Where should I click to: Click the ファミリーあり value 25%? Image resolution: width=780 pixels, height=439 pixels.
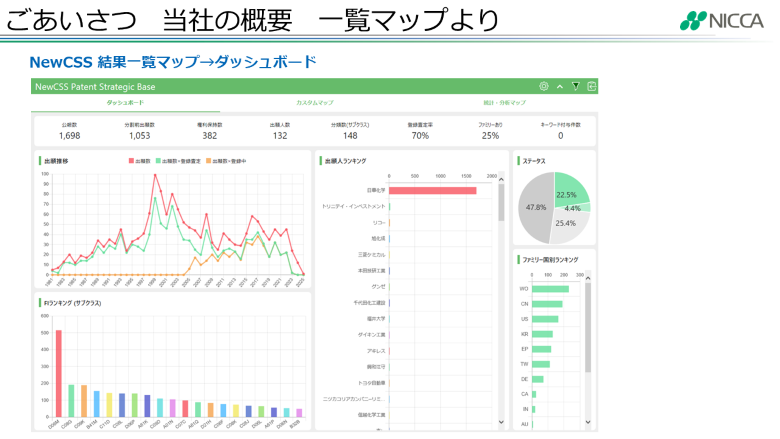point(490,136)
